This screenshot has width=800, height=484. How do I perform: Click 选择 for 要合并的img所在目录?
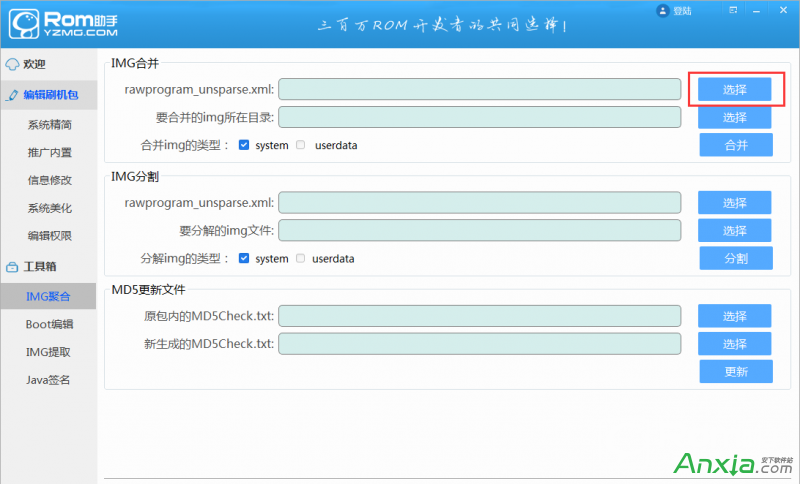pyautogui.click(x=735, y=117)
